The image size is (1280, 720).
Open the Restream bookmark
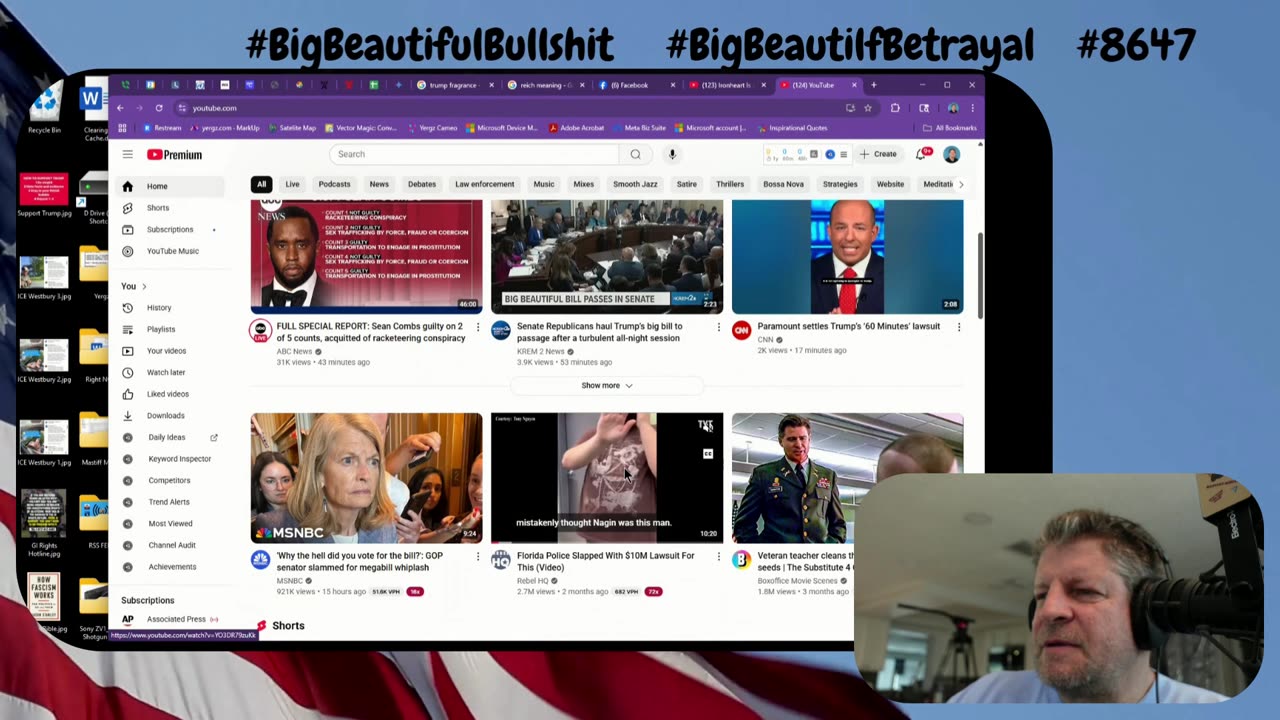pyautogui.click(x=162, y=128)
